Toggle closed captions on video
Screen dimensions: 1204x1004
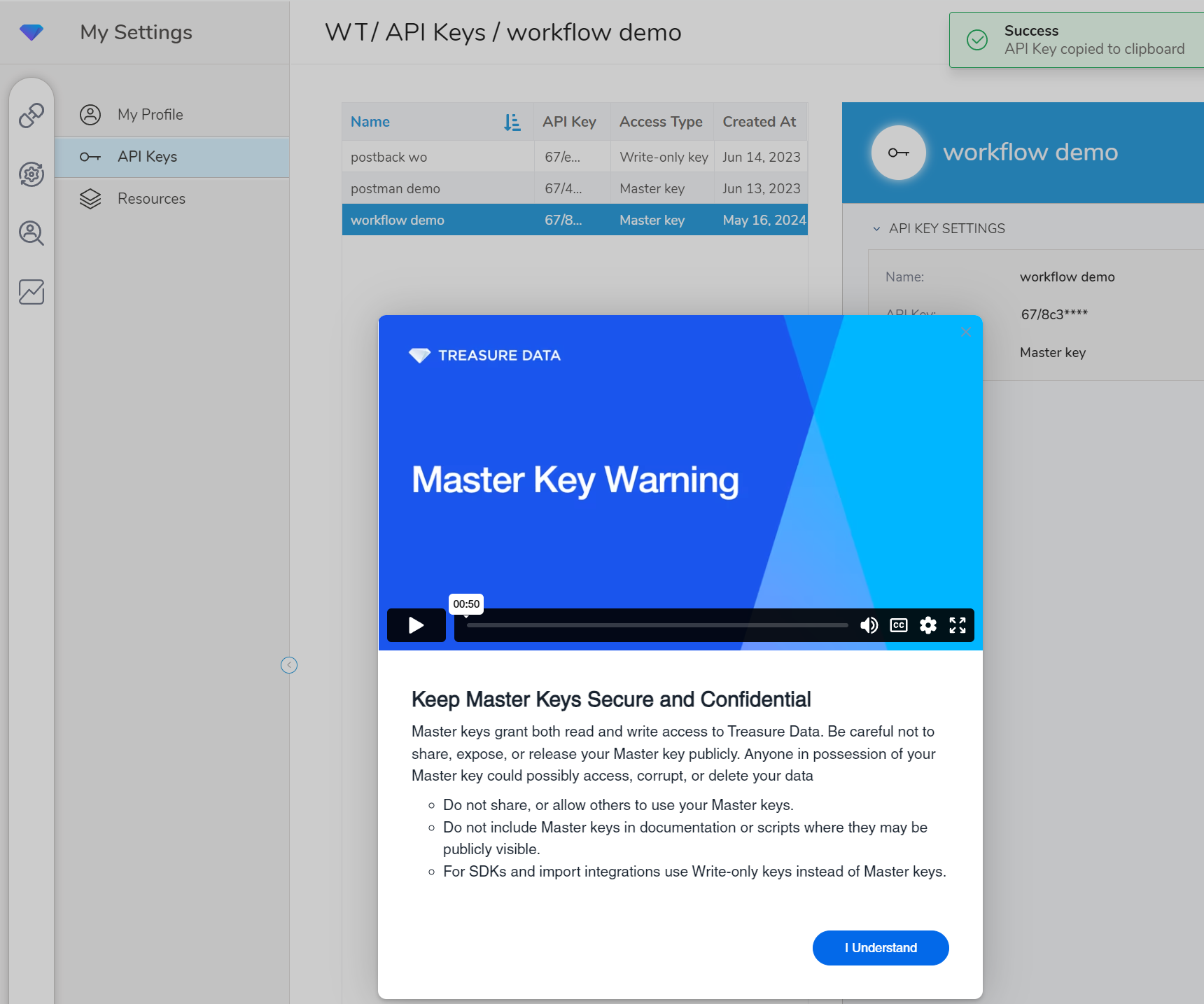[898, 625]
